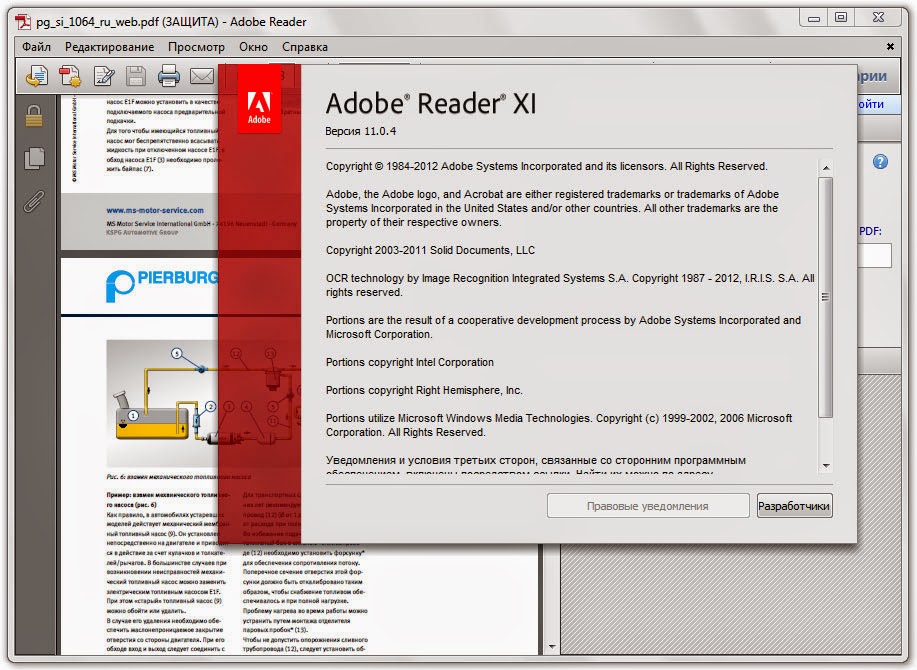The width and height of the screenshot is (917, 670).
Task: Open the Справка menu
Action: click(306, 46)
